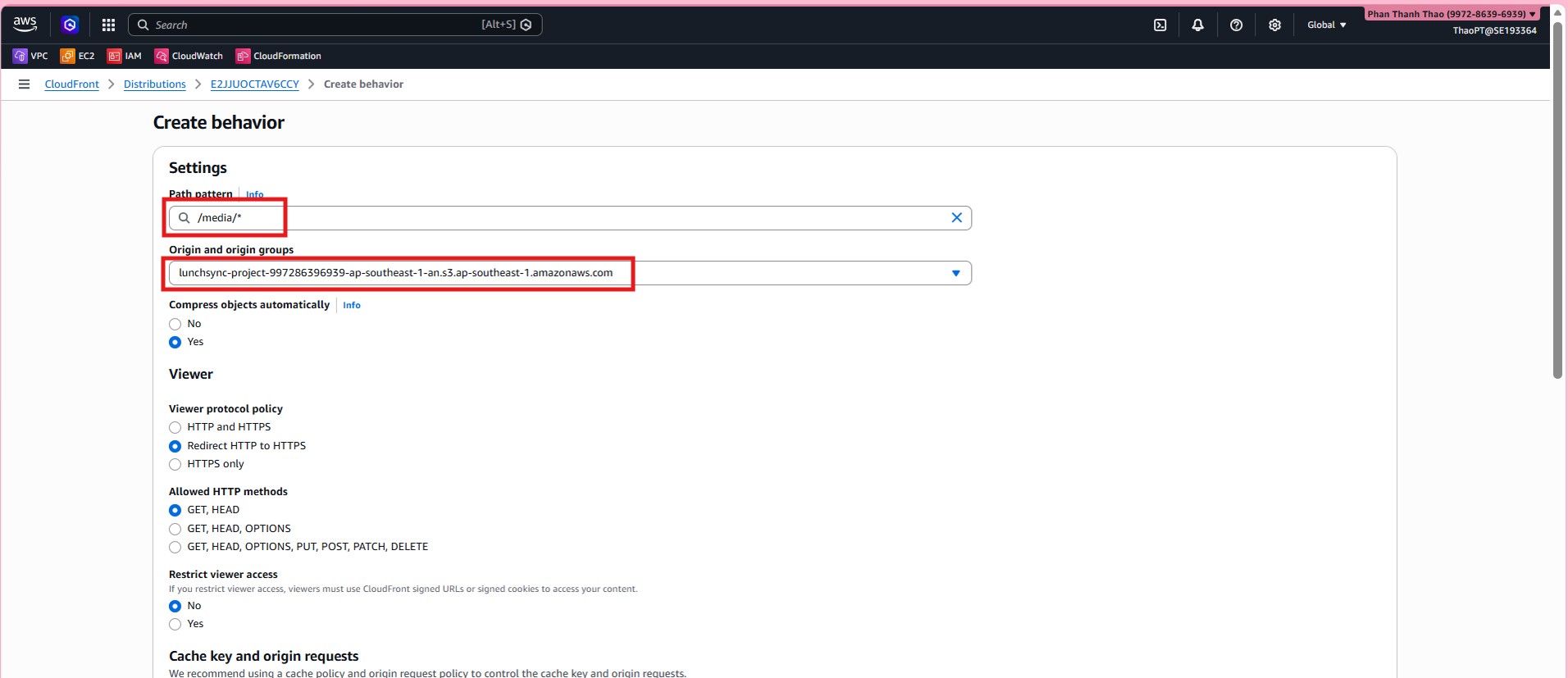1568x678 pixels.
Task: Expand the Phan Thanh Thao account menu
Action: coord(1451,14)
